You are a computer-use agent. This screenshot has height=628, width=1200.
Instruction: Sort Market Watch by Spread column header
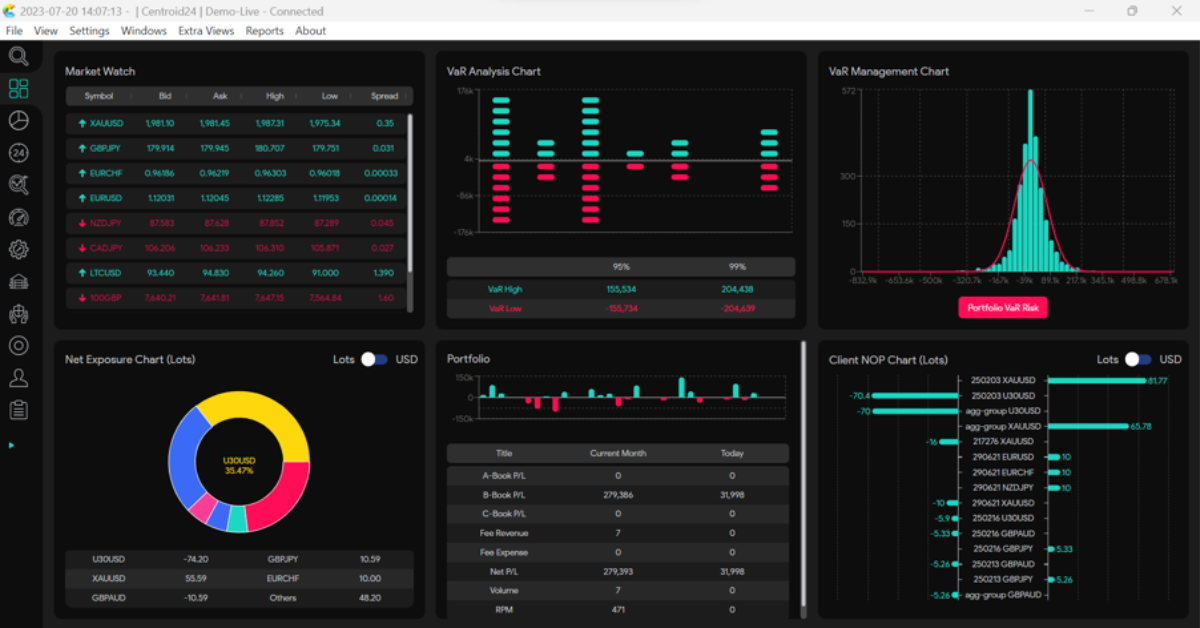384,96
